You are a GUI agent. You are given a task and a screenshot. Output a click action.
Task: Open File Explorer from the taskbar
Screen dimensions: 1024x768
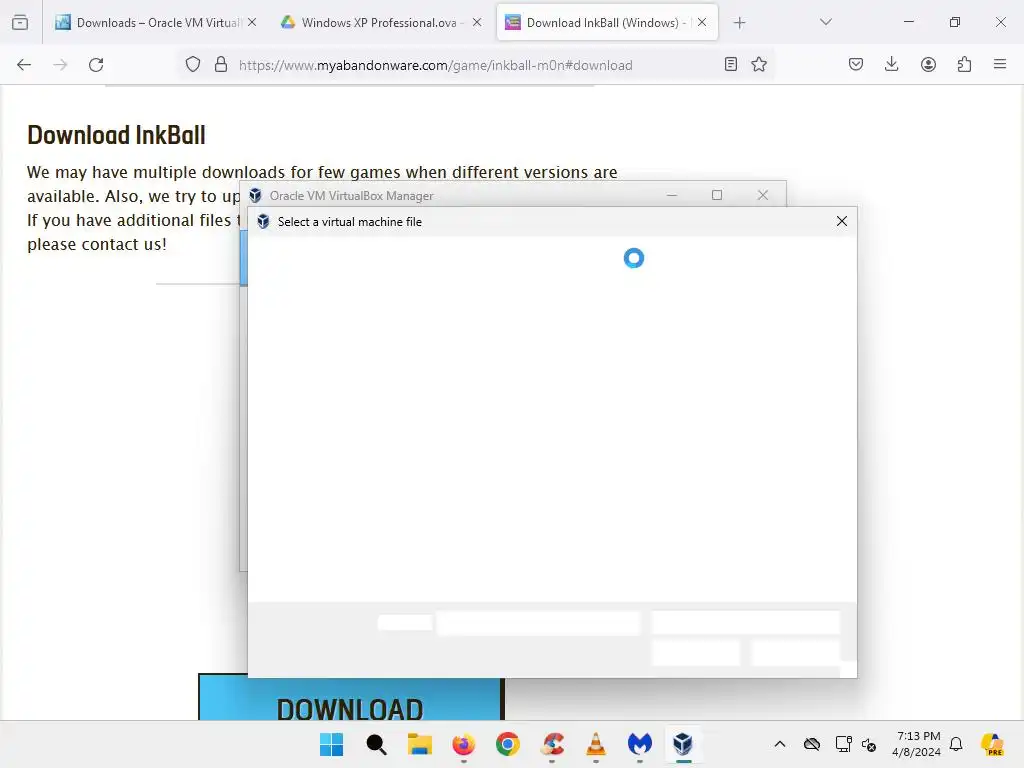coord(420,744)
